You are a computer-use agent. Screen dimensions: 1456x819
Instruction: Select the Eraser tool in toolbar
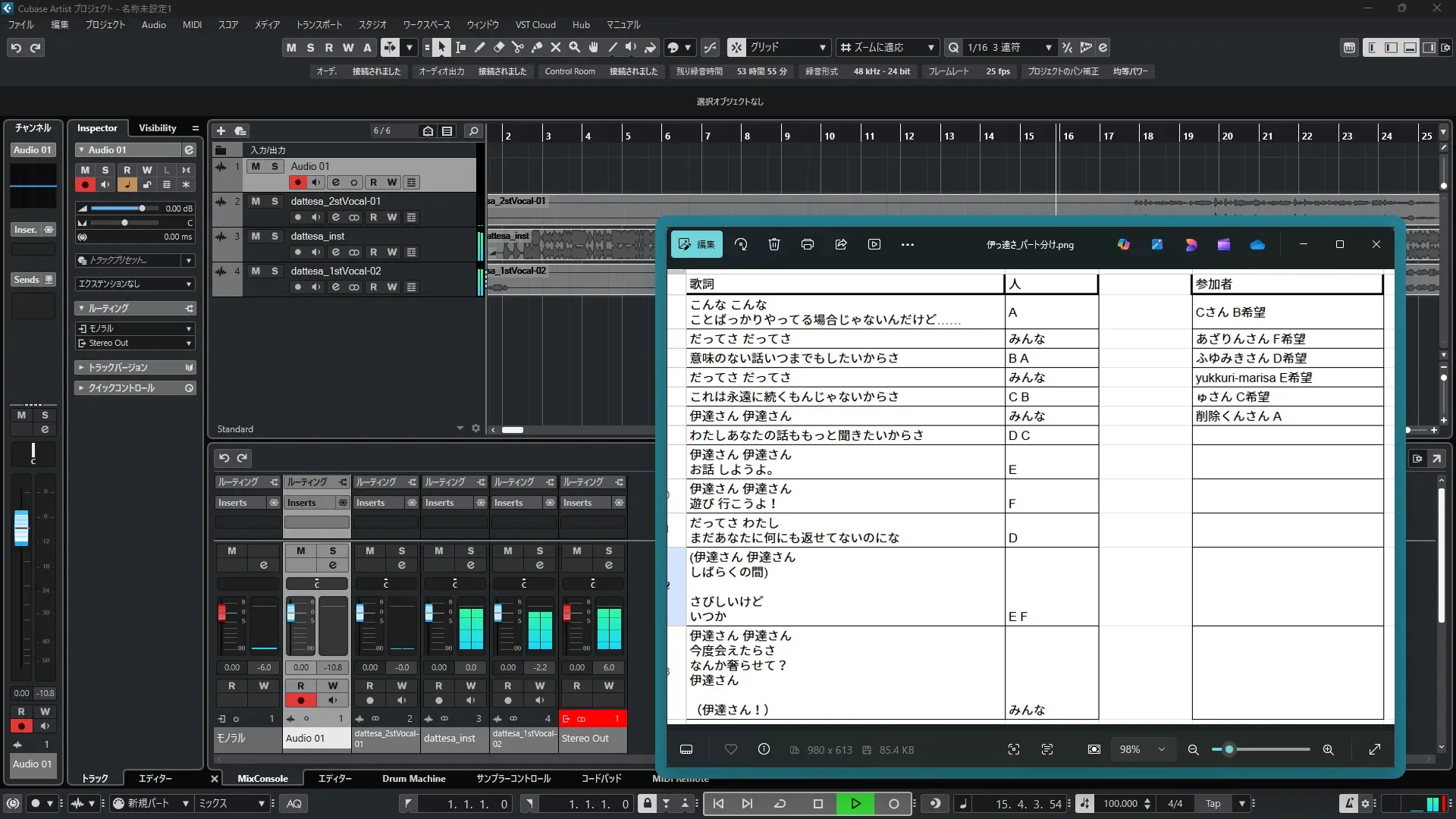(499, 48)
